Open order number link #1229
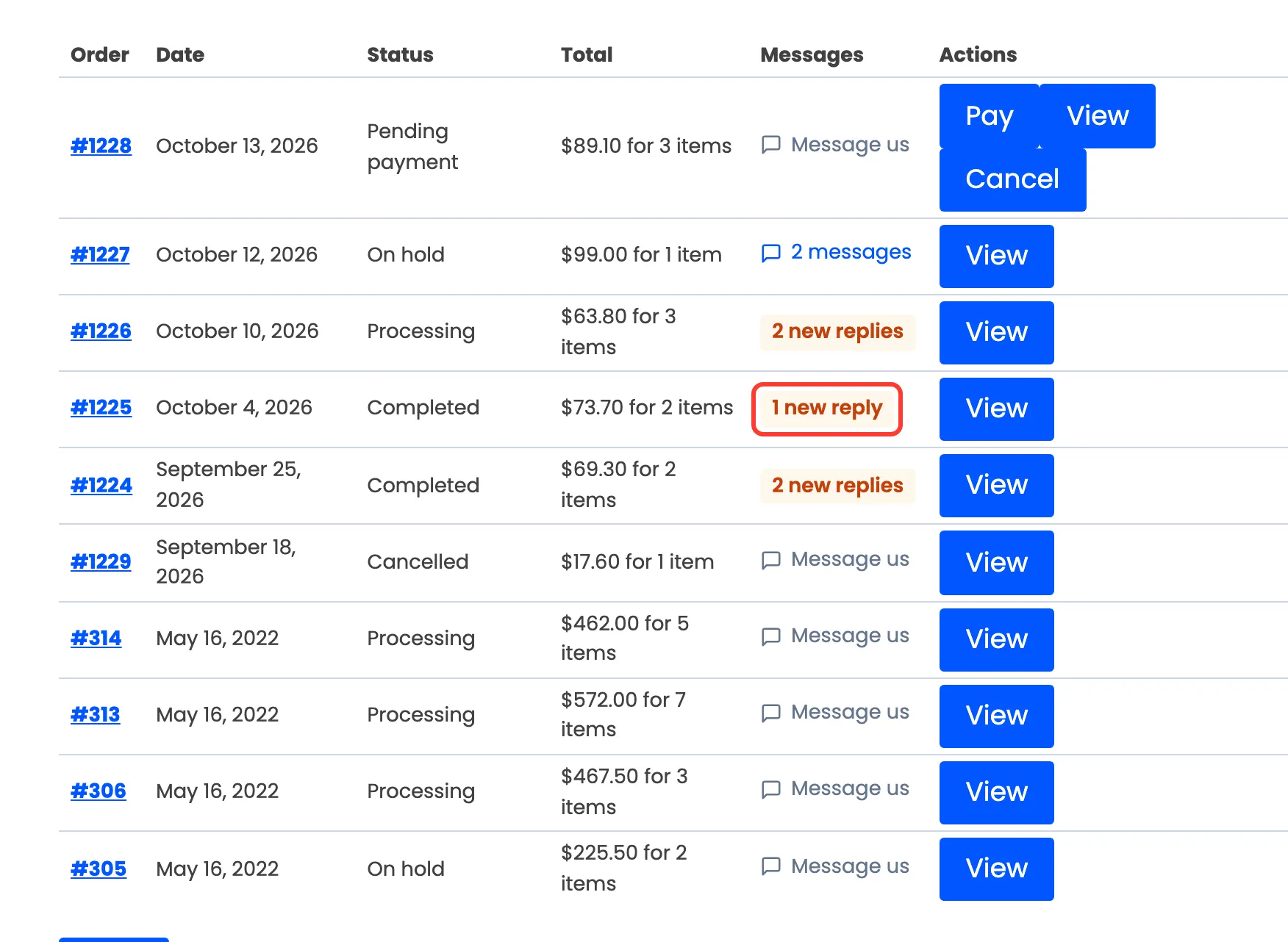 (101, 561)
